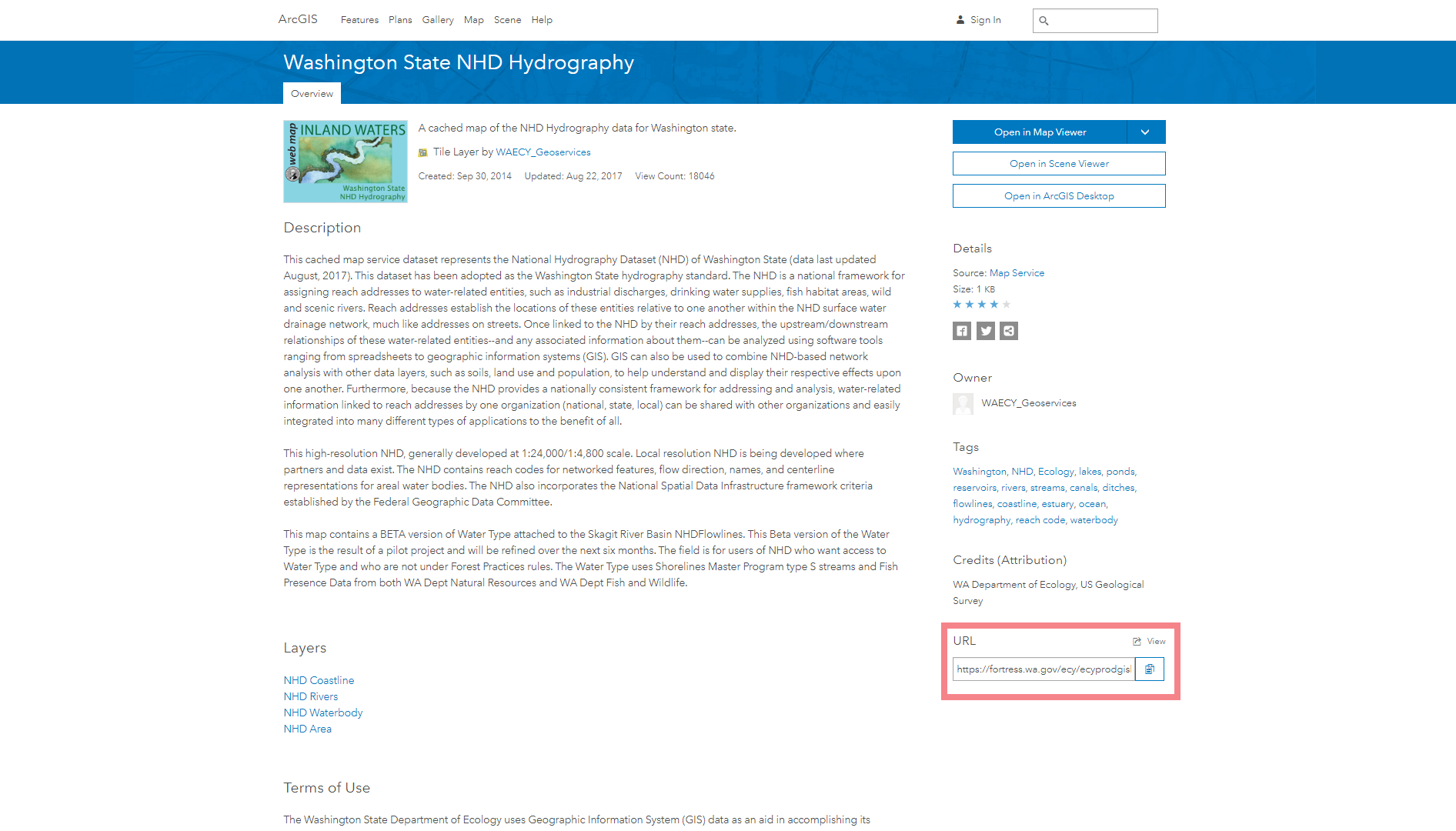Click the service URL text field
The image size is (1456, 831).
tap(1044, 669)
